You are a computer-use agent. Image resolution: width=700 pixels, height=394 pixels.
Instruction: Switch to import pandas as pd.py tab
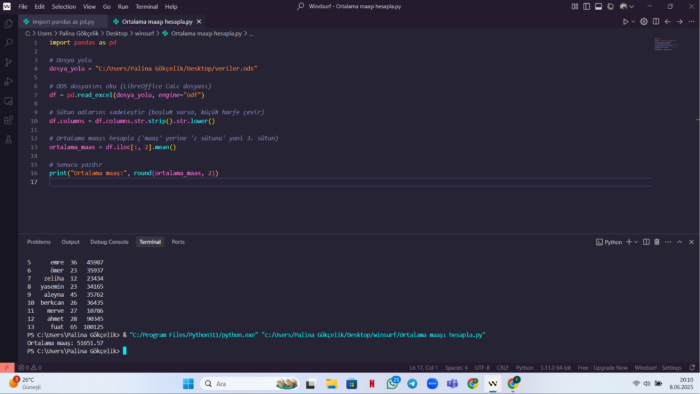63,21
